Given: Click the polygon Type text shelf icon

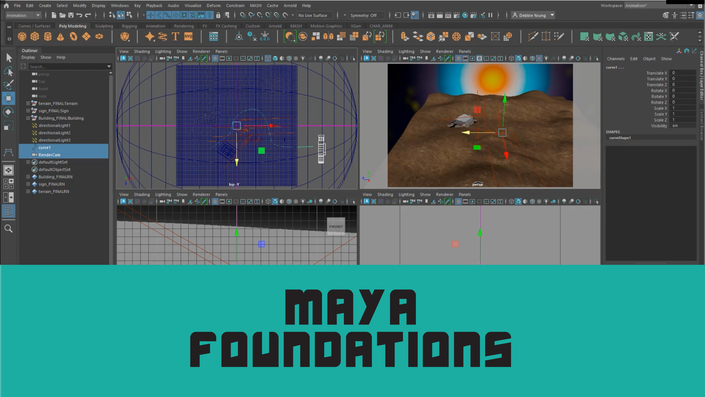Looking at the screenshot, I should pos(175,36).
